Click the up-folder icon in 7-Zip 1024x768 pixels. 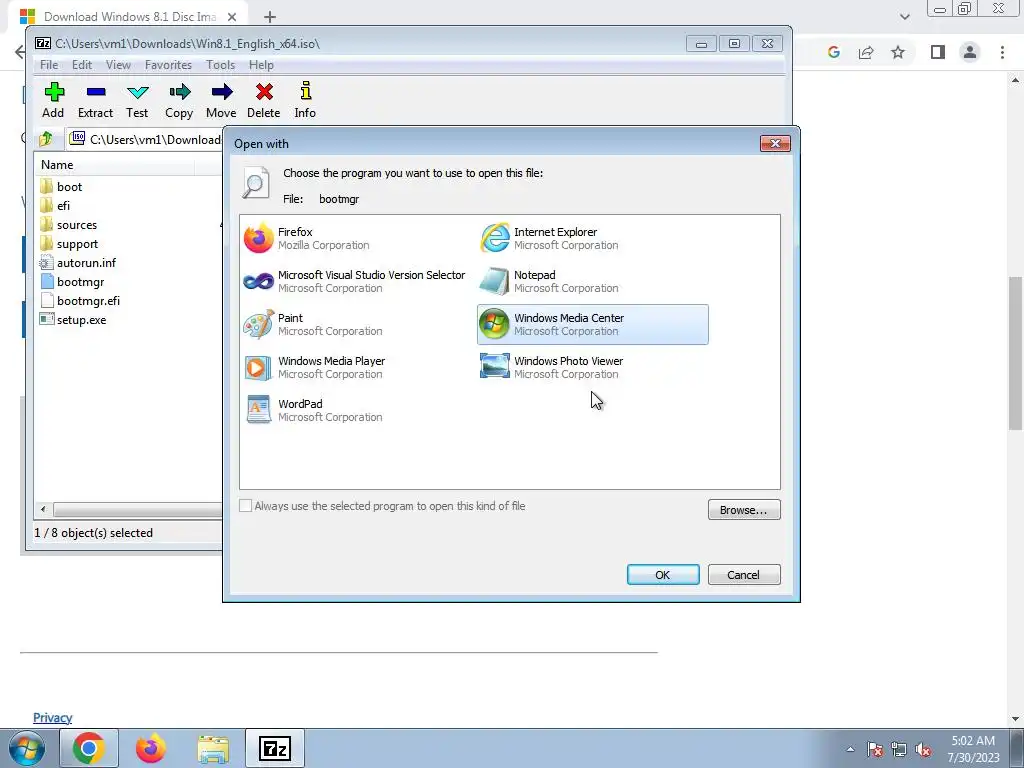(x=46, y=139)
